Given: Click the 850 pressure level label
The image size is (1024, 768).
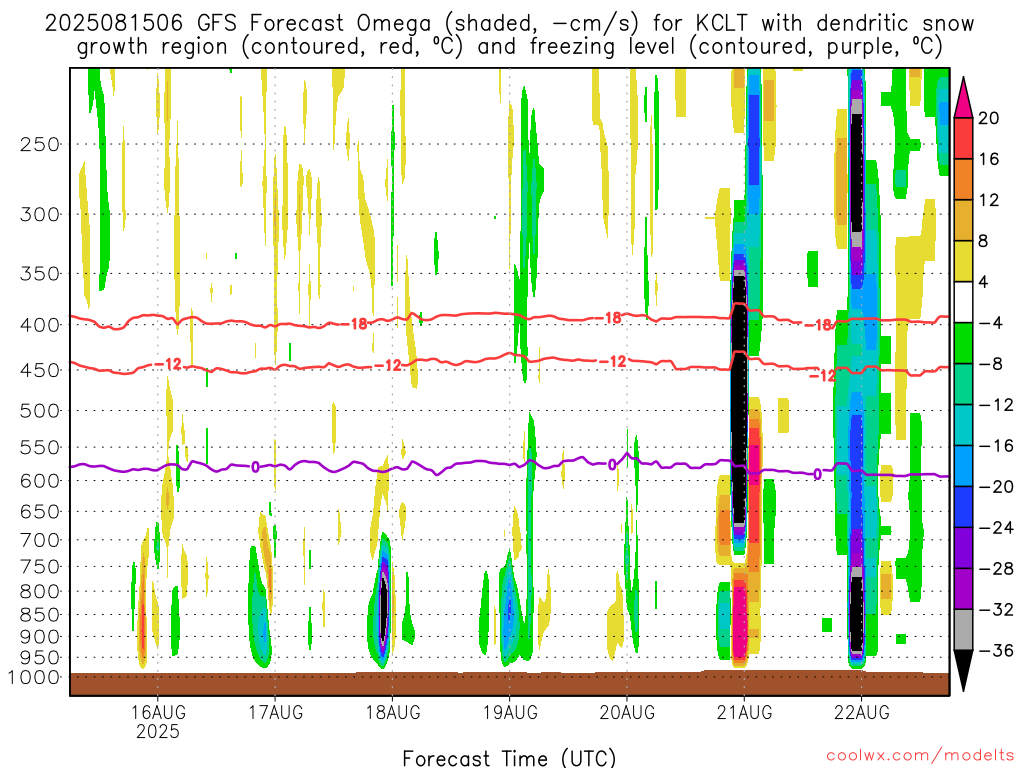Looking at the screenshot, I should pos(40,615).
